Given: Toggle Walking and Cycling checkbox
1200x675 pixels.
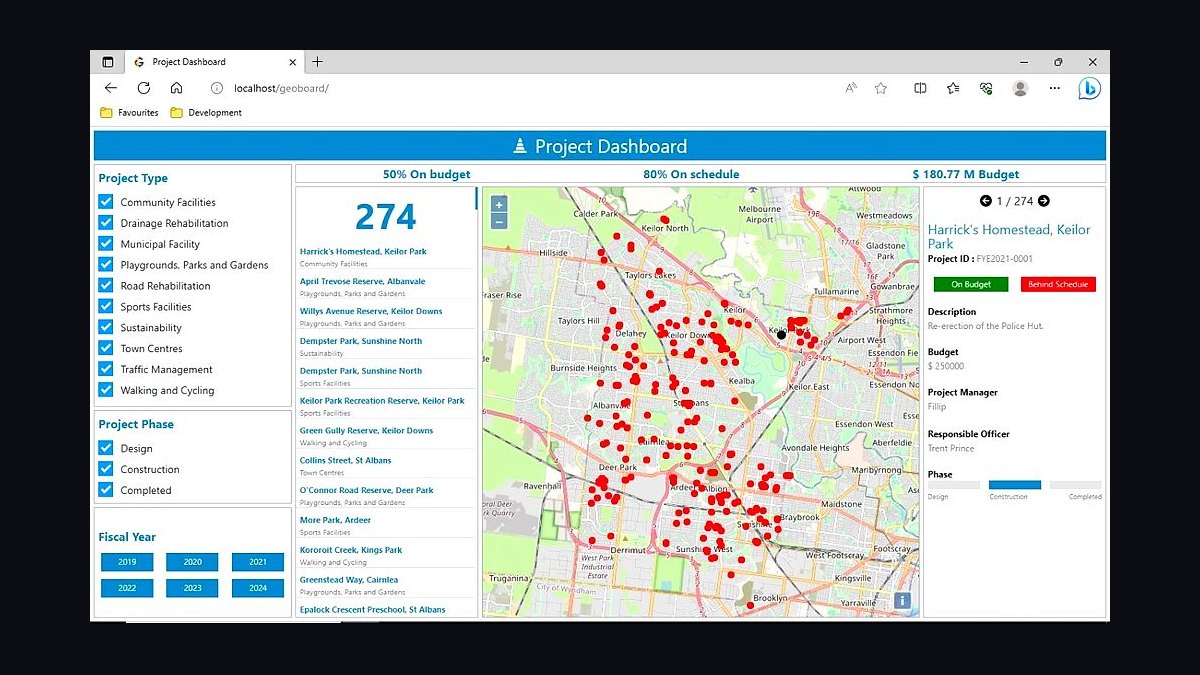Looking at the screenshot, I should click(106, 390).
